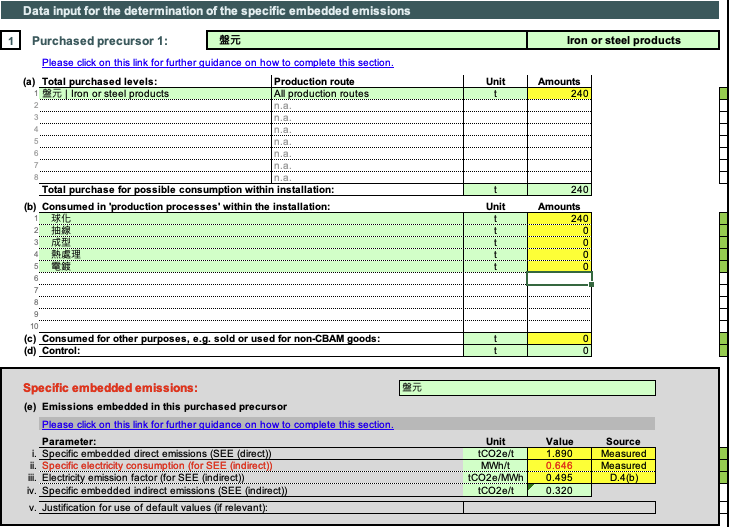The width and height of the screenshot is (732, 527).
Task: Select the amount cell for process 球化
Action: tap(559, 218)
